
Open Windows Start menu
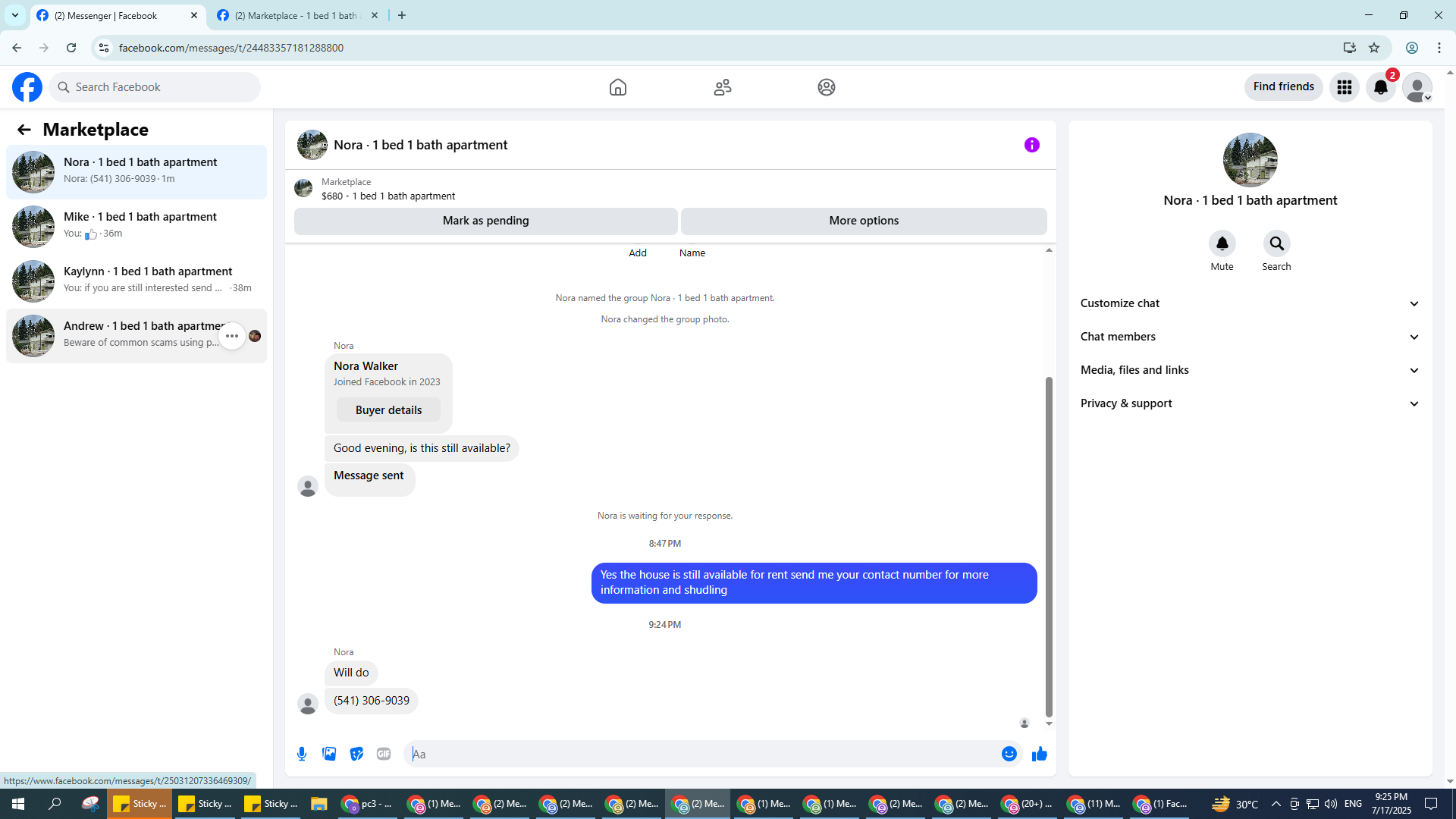coord(18,804)
